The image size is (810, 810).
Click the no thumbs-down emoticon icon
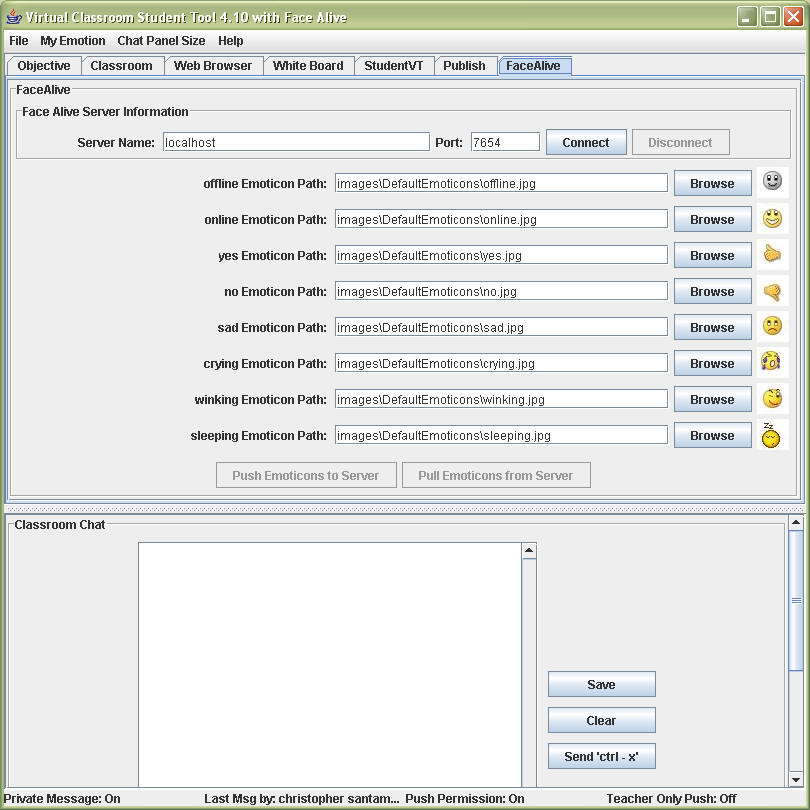[771, 291]
